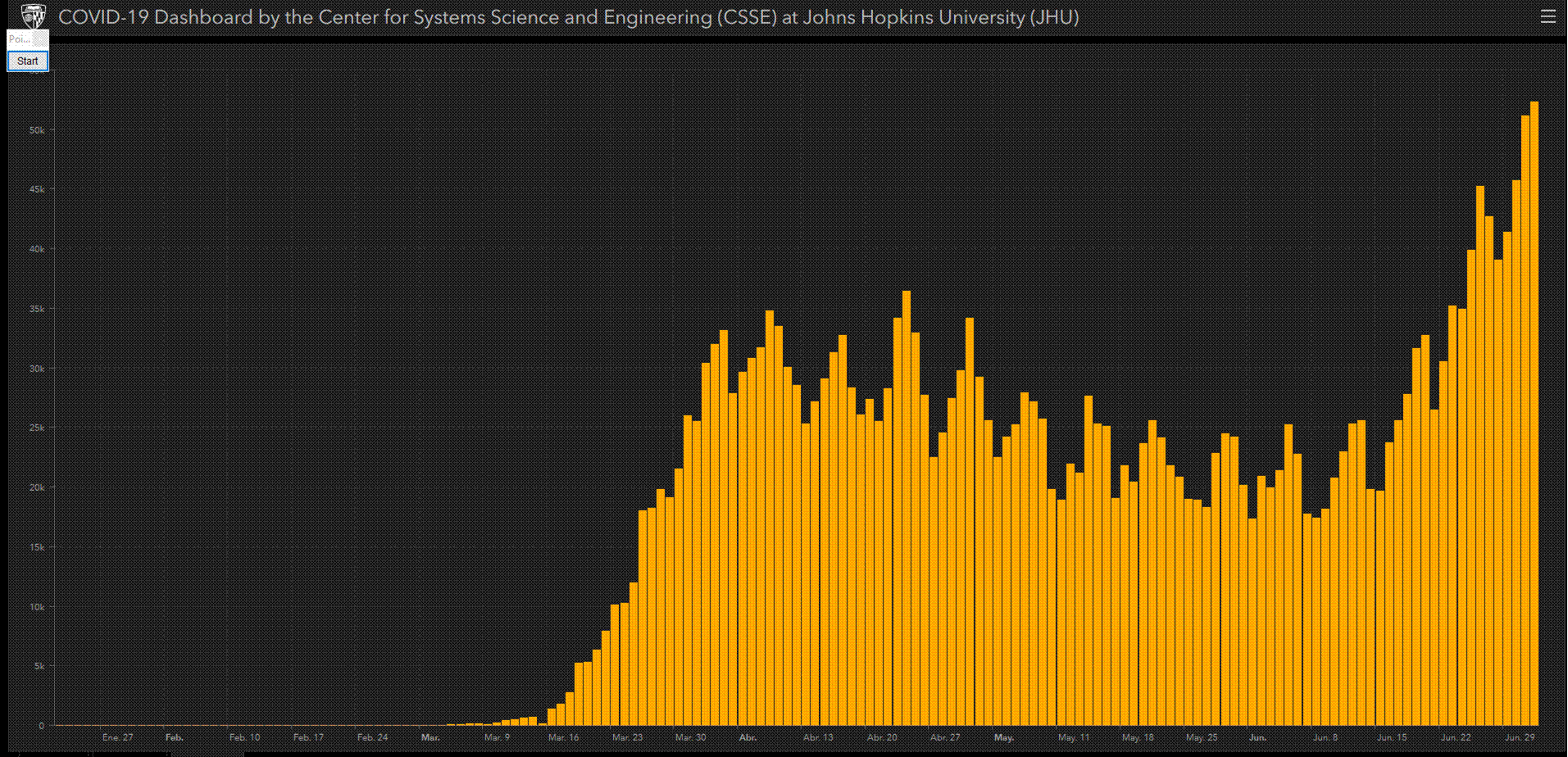Viewport: 1568px width, 757px height.
Task: Click the COVID-19 Dashboard title text
Action: pos(568,17)
